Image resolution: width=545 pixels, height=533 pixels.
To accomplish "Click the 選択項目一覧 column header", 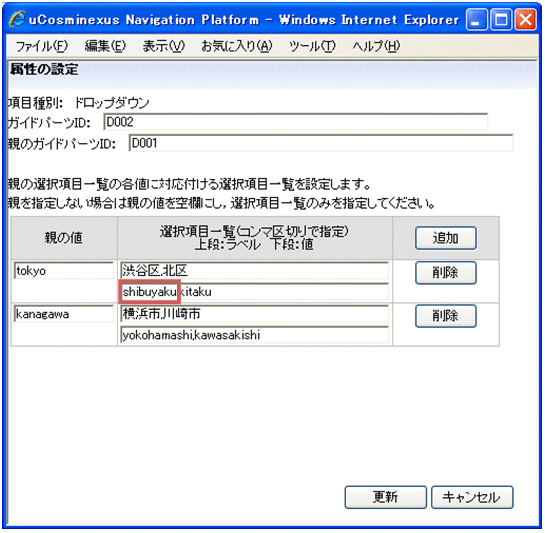I will click(x=254, y=238).
